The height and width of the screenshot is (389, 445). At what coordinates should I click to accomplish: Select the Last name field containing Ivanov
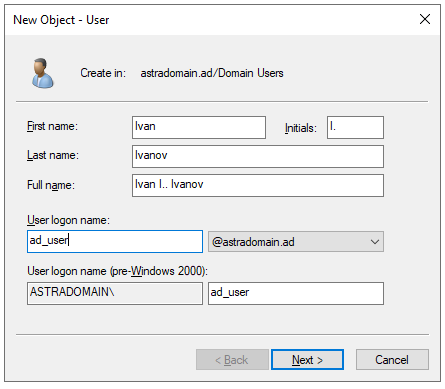tap(258, 156)
